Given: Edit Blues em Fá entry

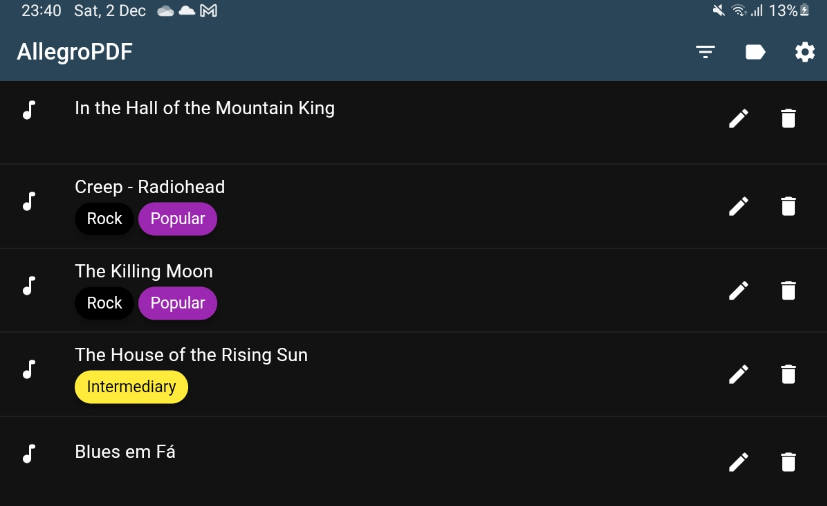Looking at the screenshot, I should [x=738, y=462].
